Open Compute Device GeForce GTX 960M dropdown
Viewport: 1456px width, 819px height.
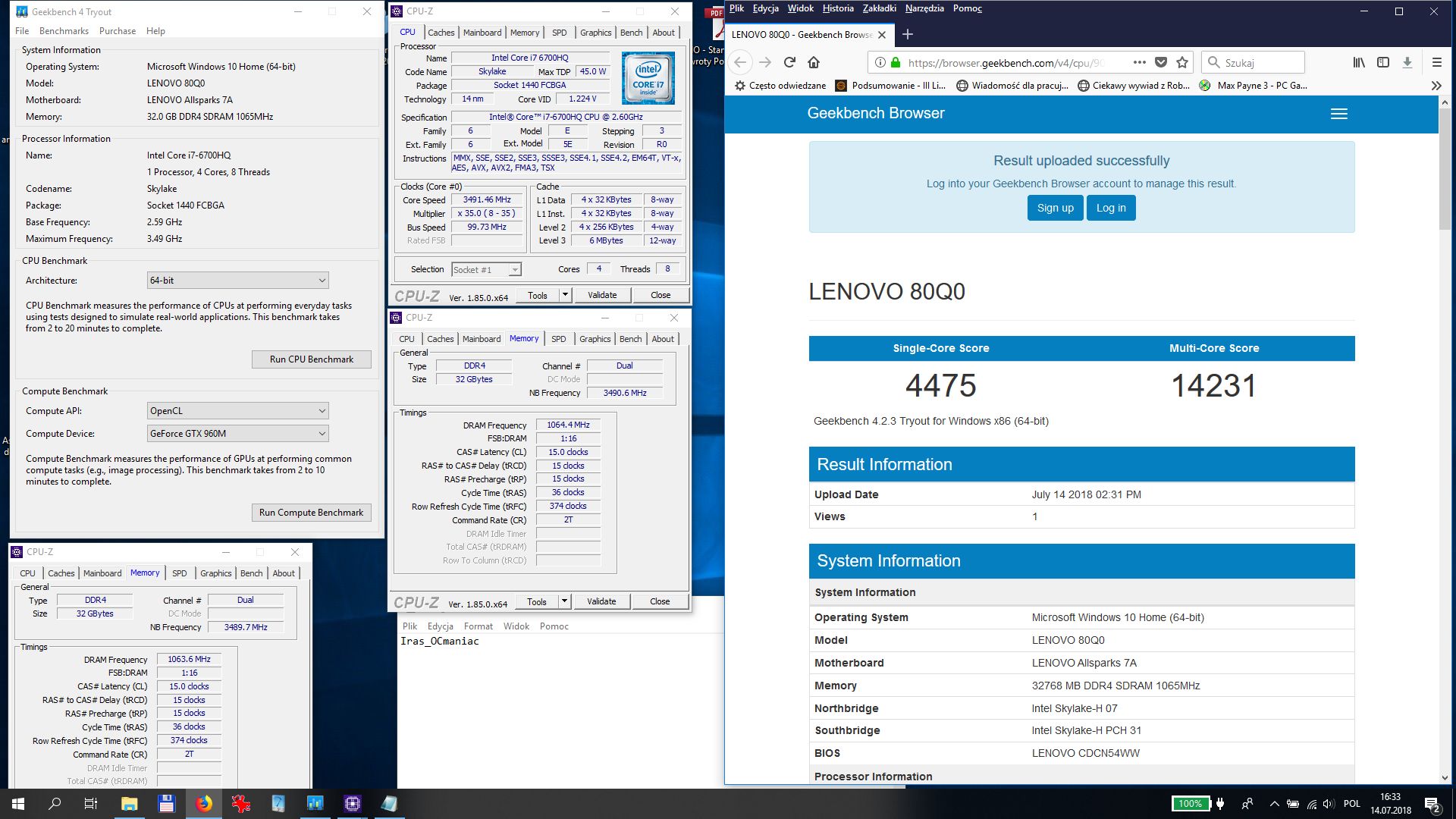pos(237,434)
